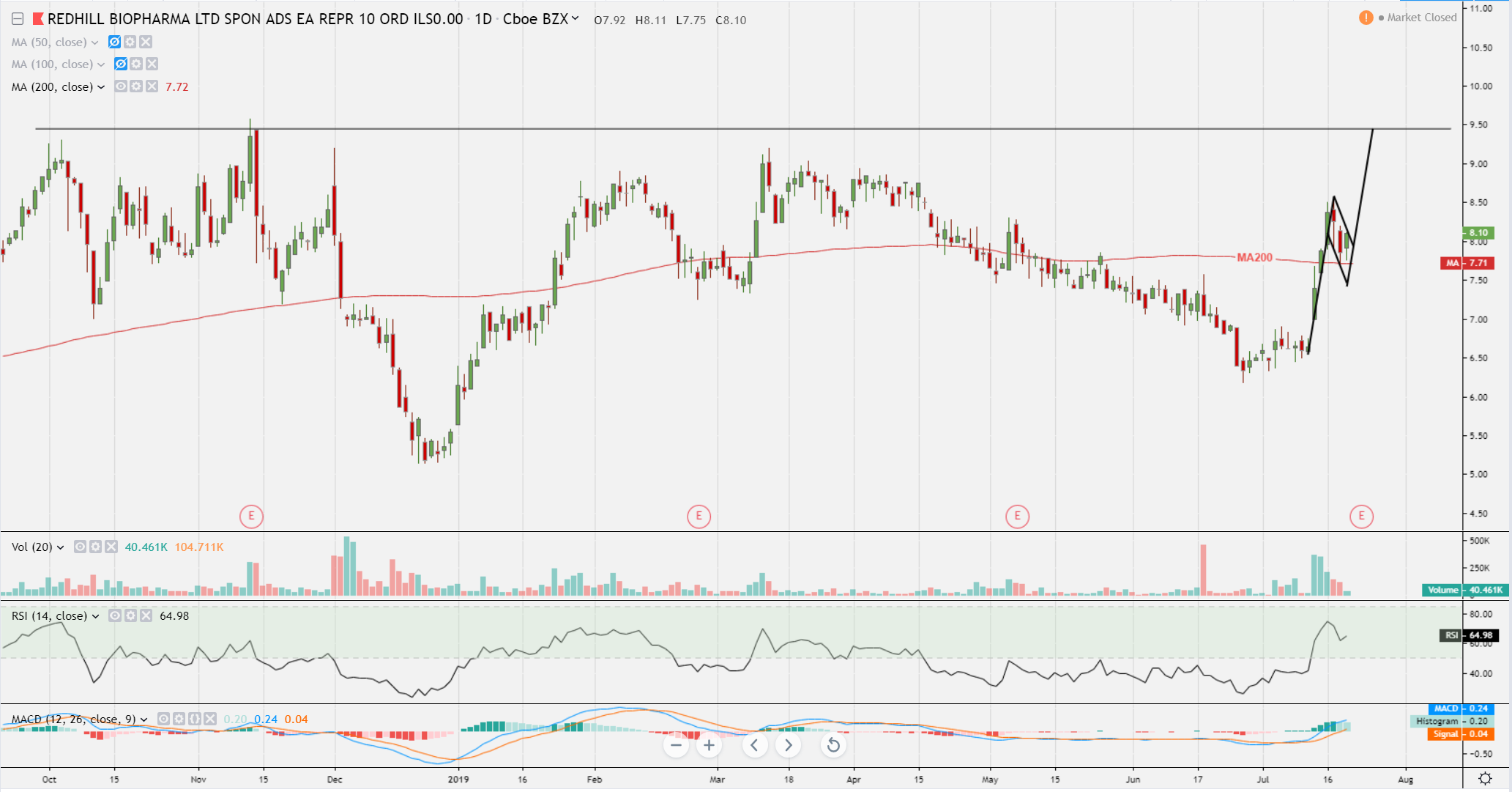Click the orange market status warning icon

tap(1366, 18)
